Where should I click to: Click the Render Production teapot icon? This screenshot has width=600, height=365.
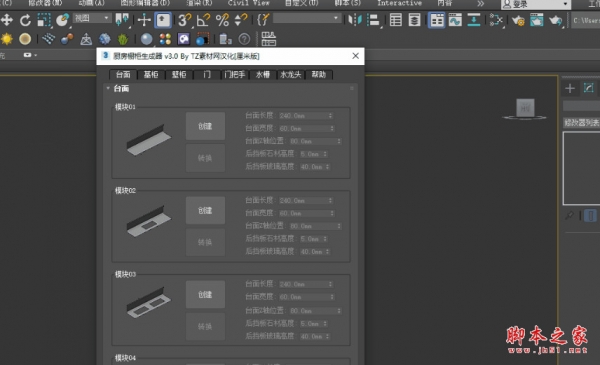(x=555, y=20)
